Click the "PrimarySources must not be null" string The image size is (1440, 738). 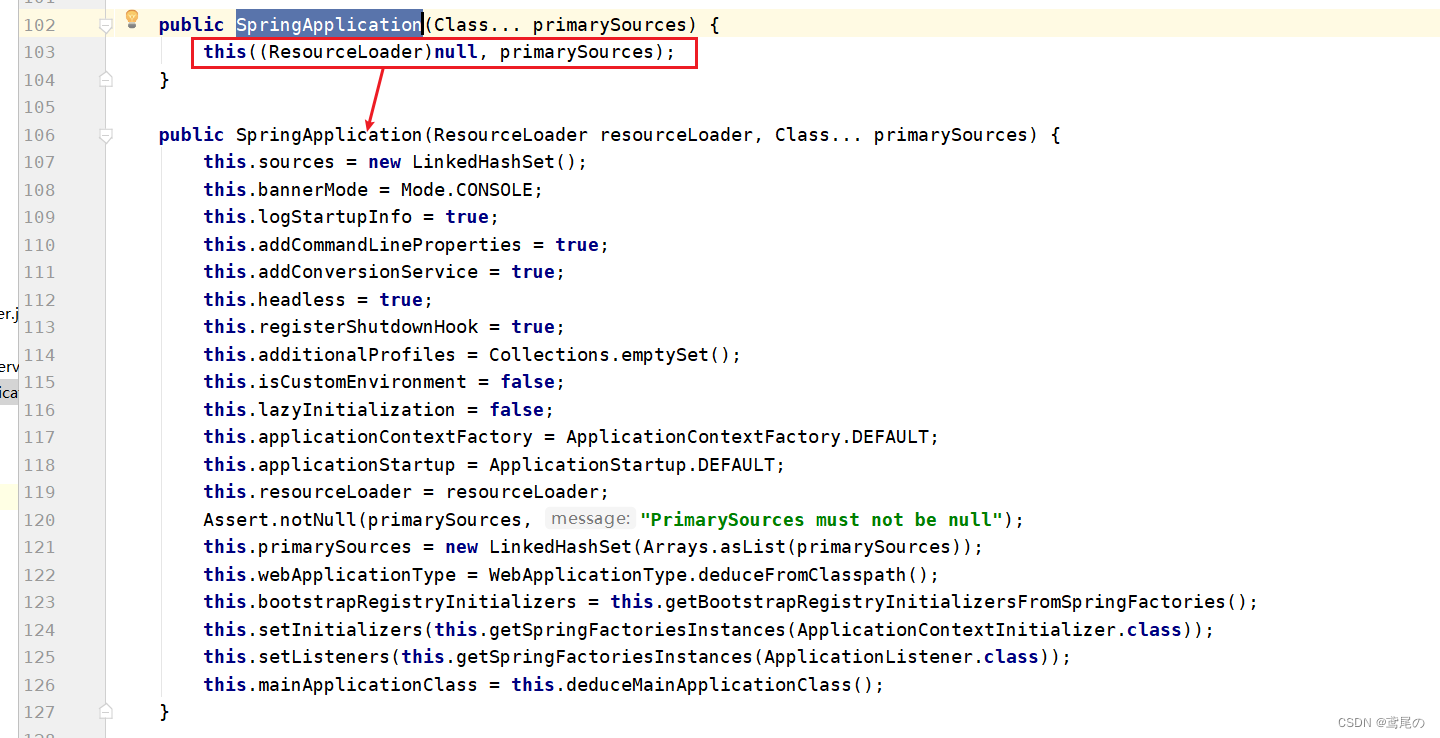click(822, 520)
